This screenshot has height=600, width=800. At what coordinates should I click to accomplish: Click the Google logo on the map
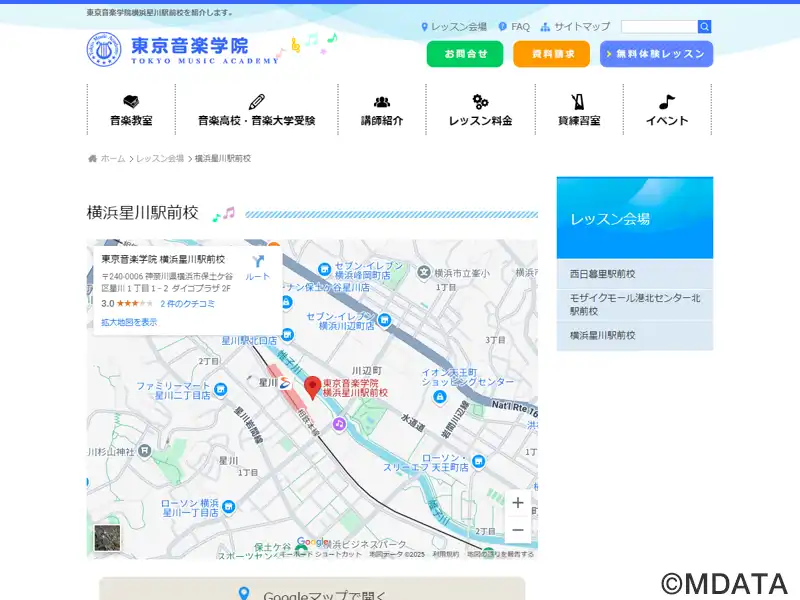tap(312, 542)
